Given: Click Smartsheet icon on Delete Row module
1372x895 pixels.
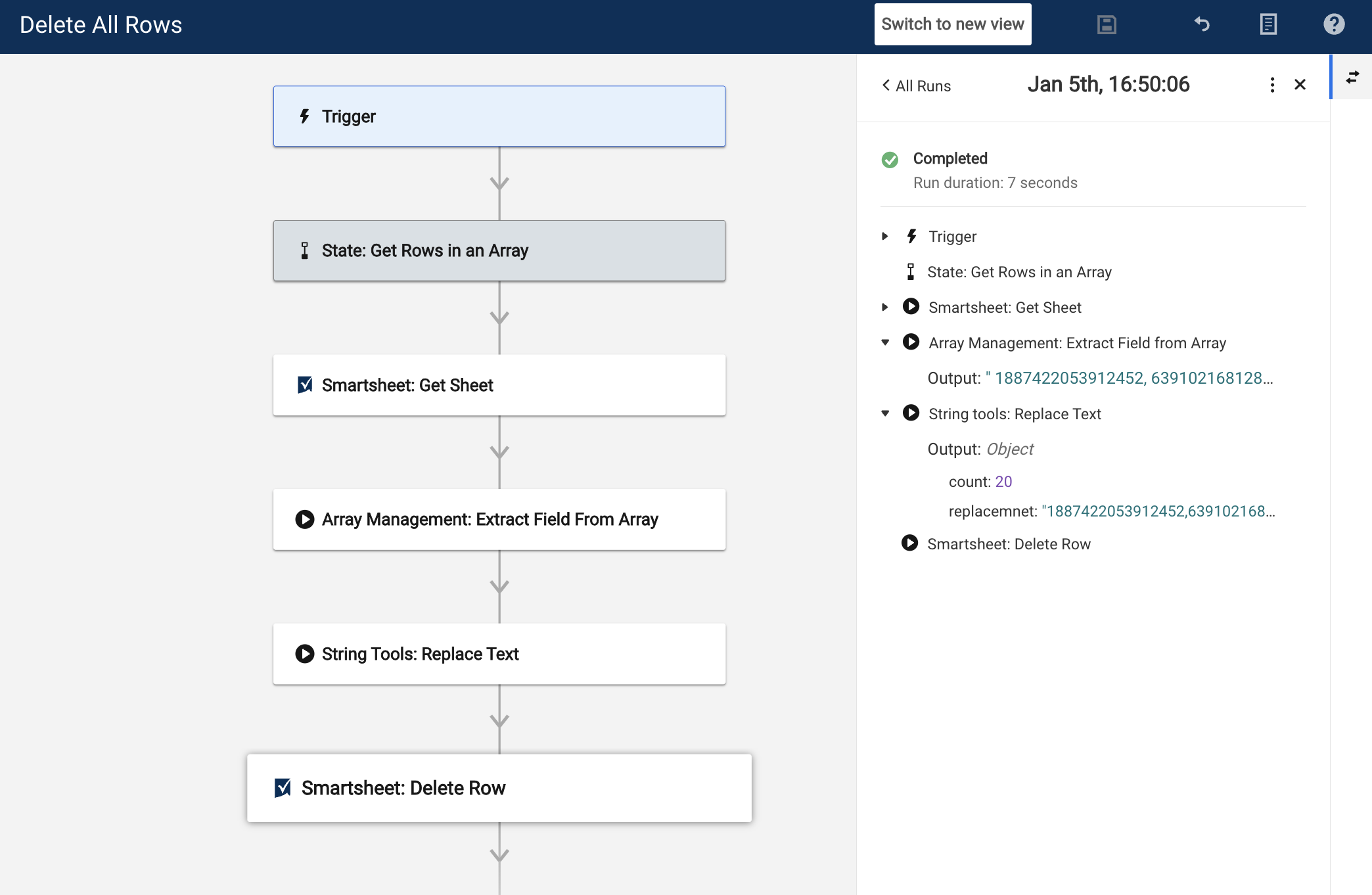Looking at the screenshot, I should (283, 787).
